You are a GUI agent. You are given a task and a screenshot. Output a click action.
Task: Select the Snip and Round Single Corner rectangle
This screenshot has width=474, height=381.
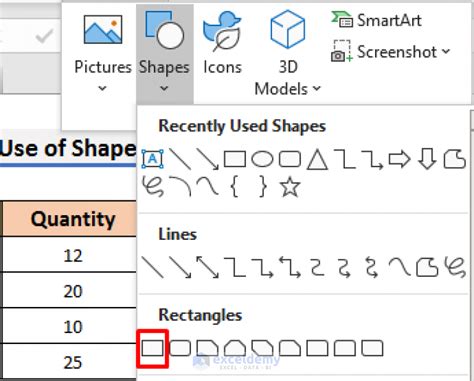click(x=290, y=348)
